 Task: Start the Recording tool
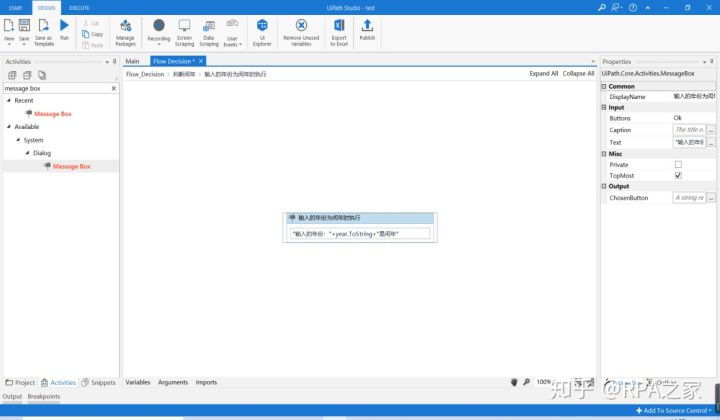[159, 31]
